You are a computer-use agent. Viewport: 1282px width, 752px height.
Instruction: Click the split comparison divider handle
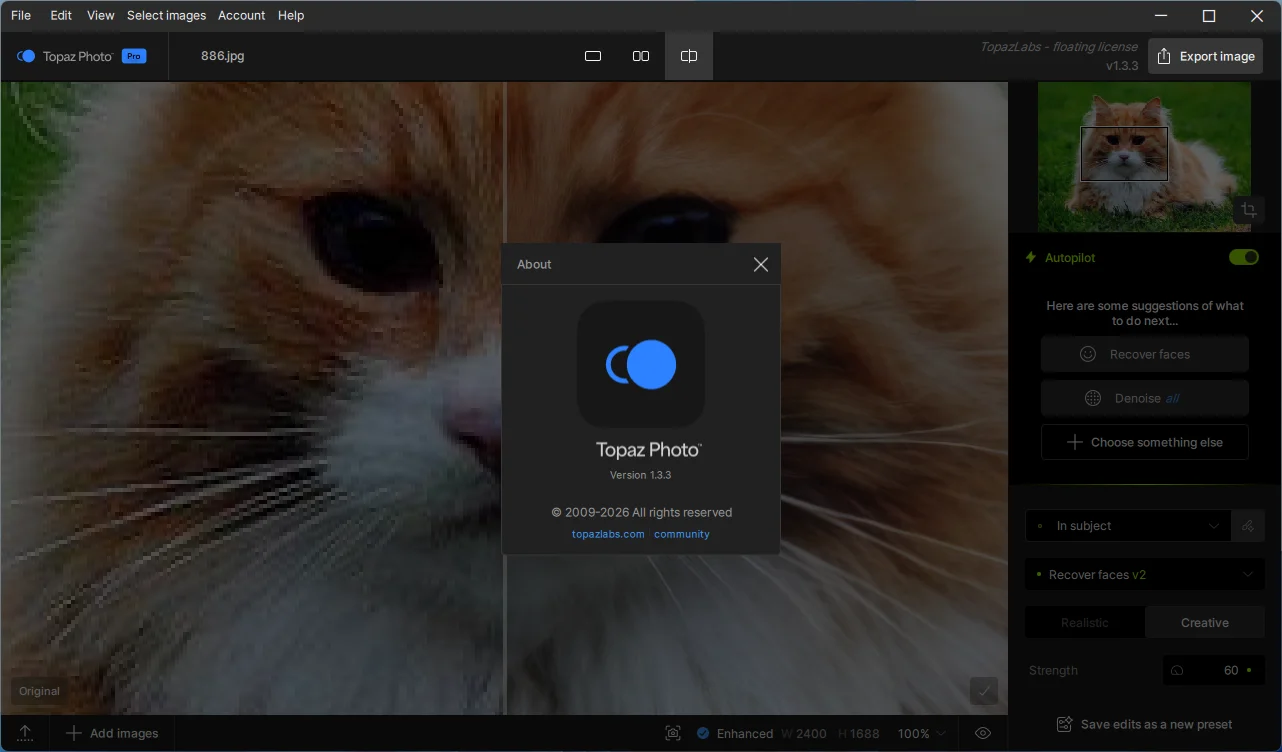505,398
